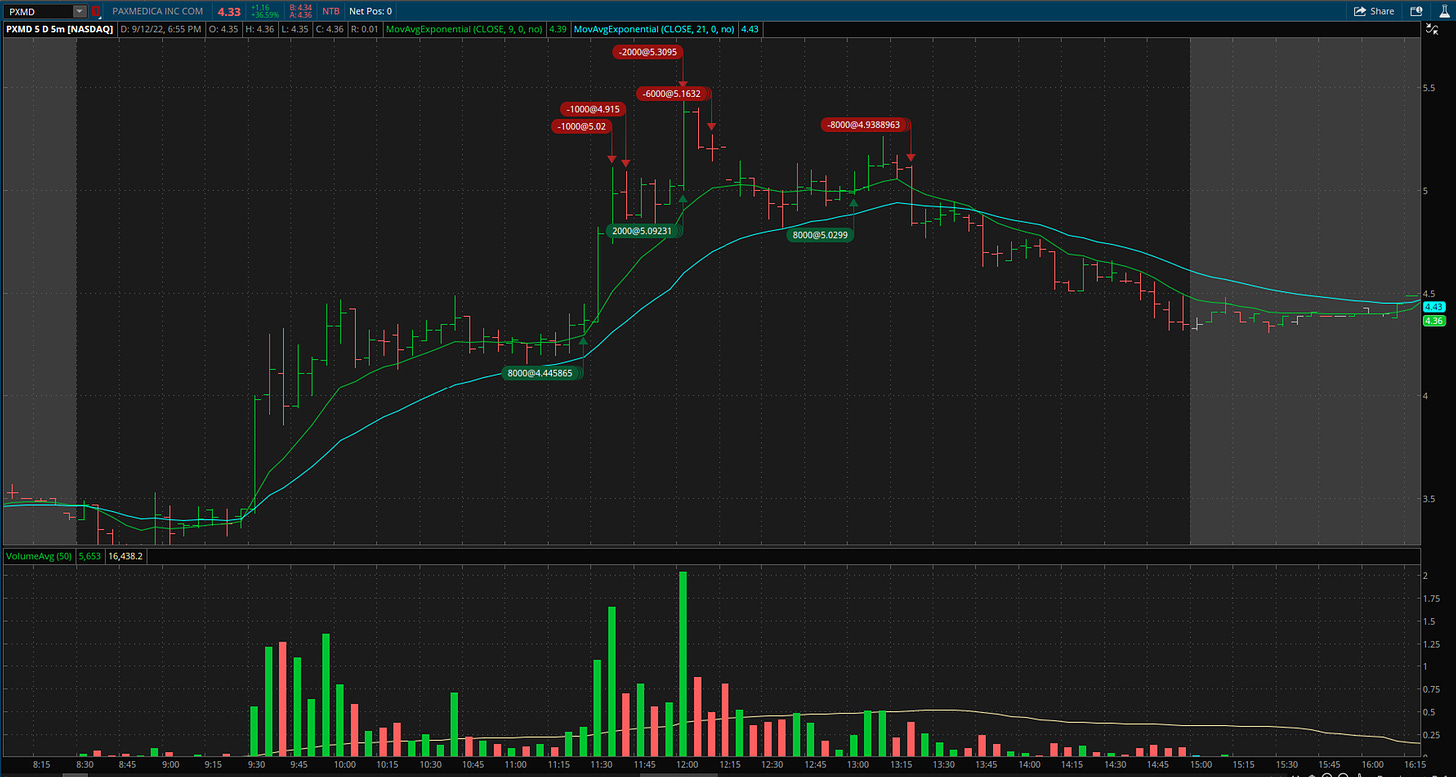
Task: Click the volume value 16,438.2
Action: [x=127, y=556]
